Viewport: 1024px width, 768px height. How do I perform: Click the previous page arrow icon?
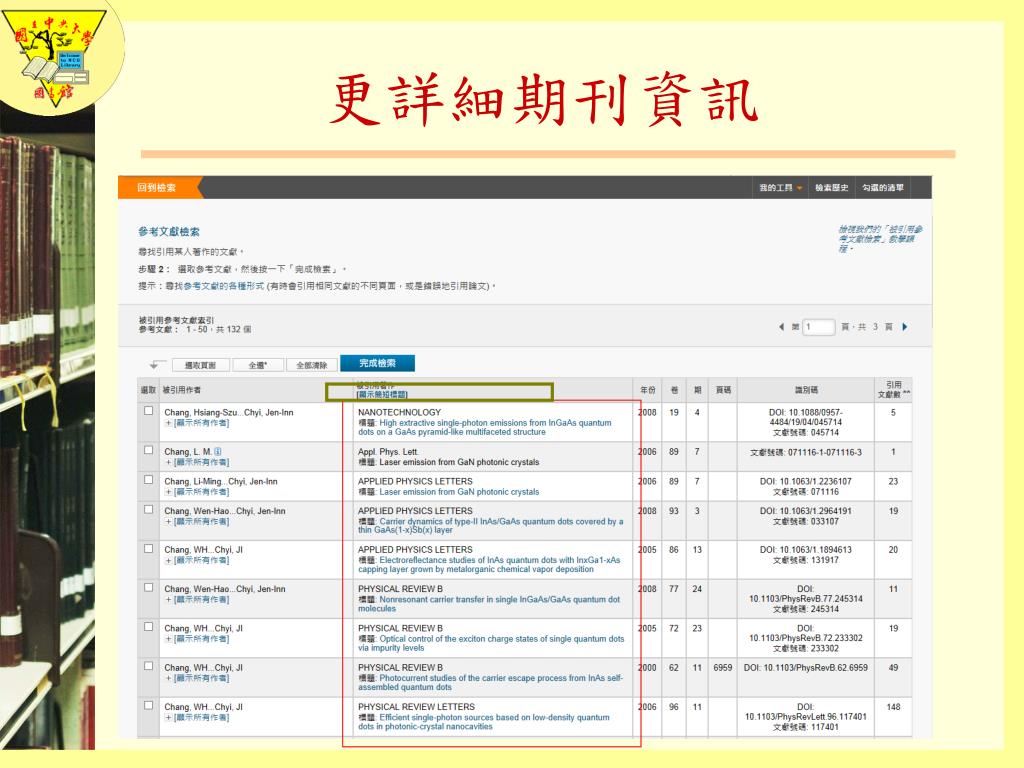(x=781, y=327)
